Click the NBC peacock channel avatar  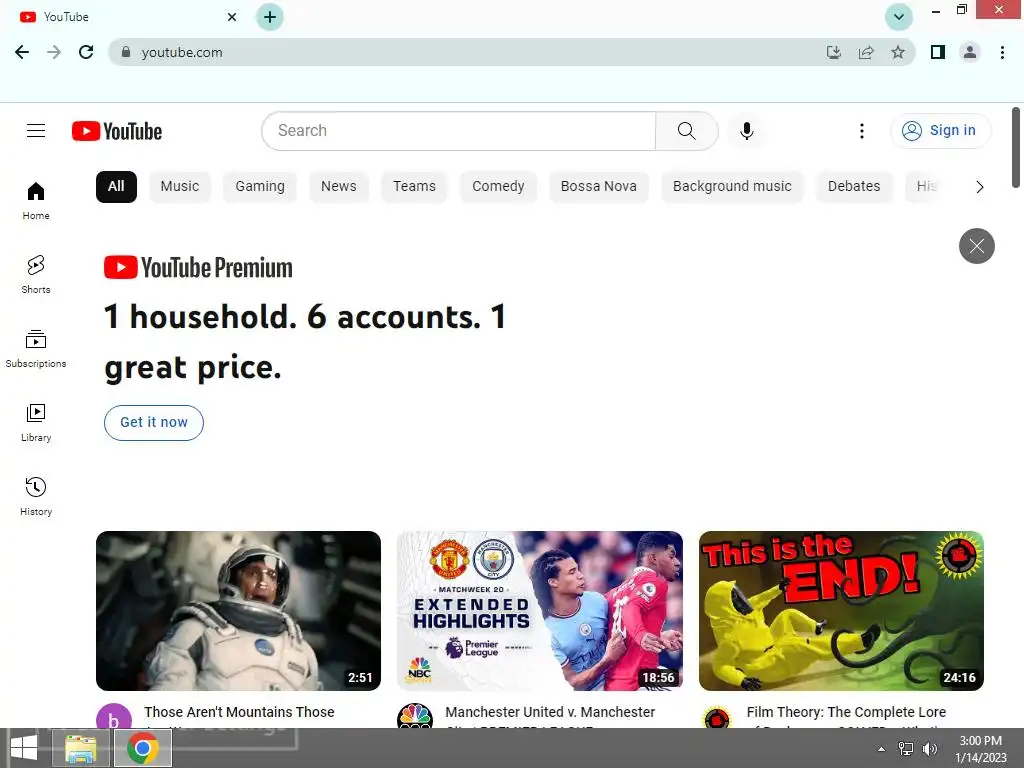415,717
